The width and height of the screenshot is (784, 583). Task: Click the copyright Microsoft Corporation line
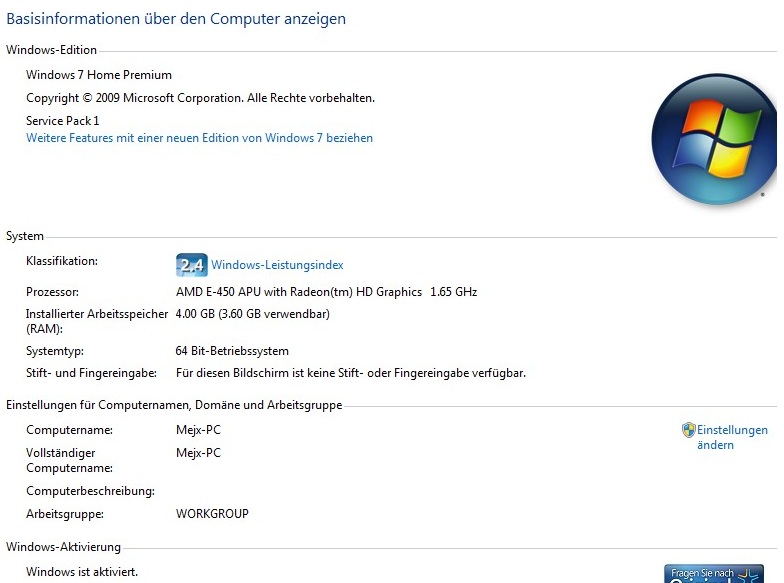200,98
